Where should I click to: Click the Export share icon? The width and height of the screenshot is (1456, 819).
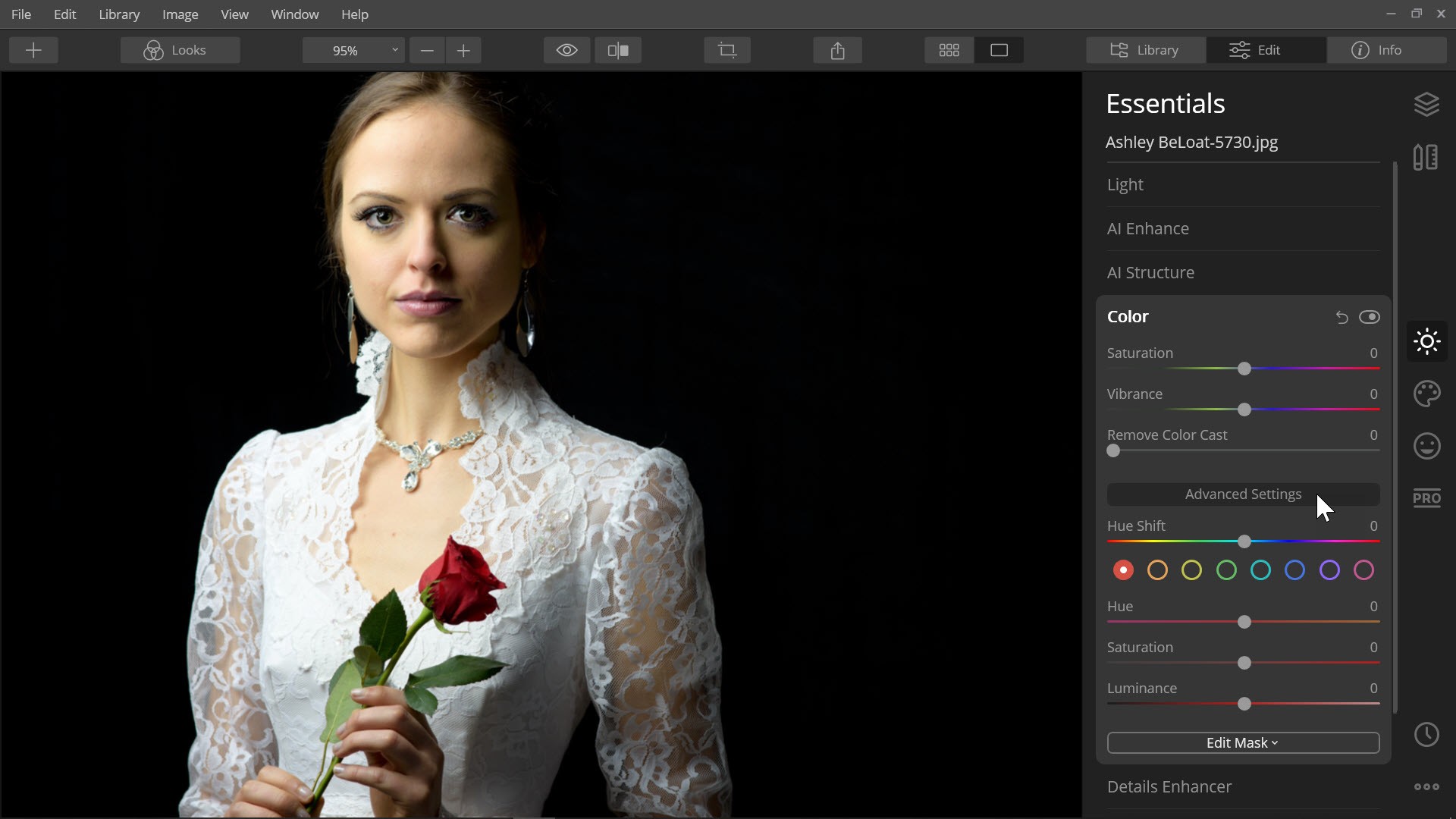click(x=837, y=50)
